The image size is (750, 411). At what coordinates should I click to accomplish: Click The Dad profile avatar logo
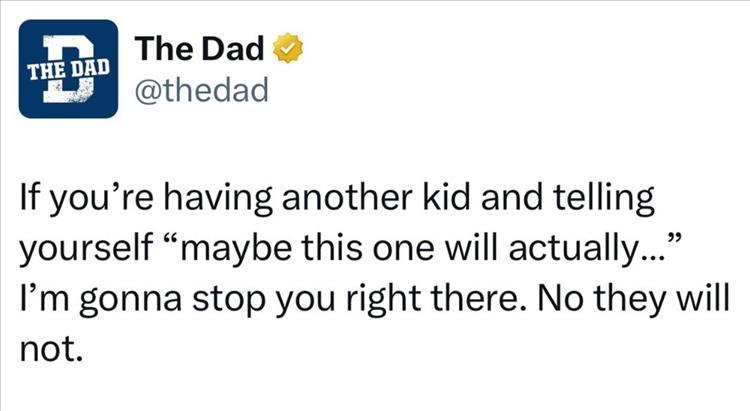(x=68, y=67)
